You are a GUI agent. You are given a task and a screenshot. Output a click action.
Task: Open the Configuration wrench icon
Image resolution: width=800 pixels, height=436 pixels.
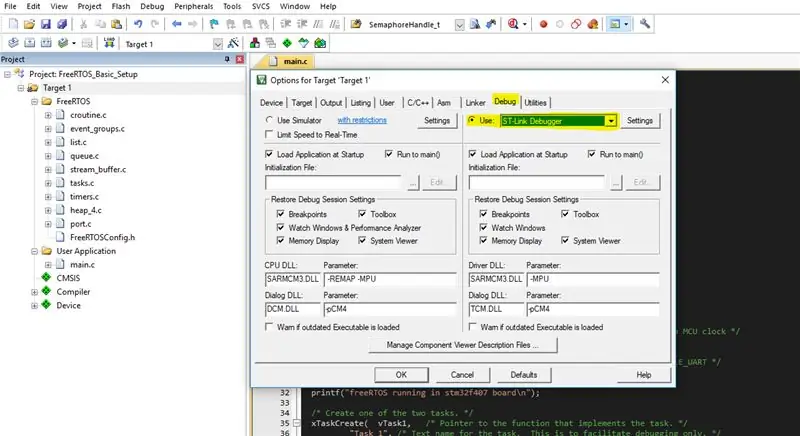(645, 24)
